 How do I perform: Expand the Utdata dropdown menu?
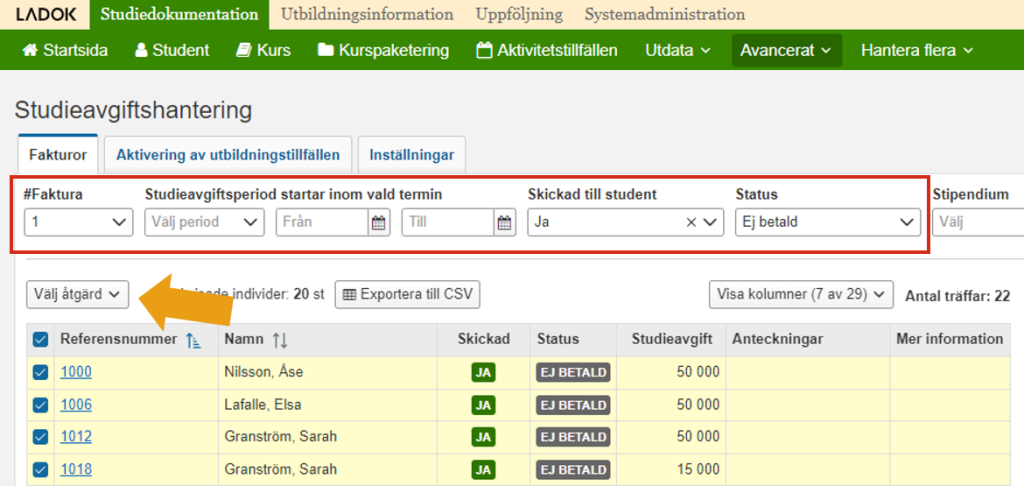(x=677, y=50)
